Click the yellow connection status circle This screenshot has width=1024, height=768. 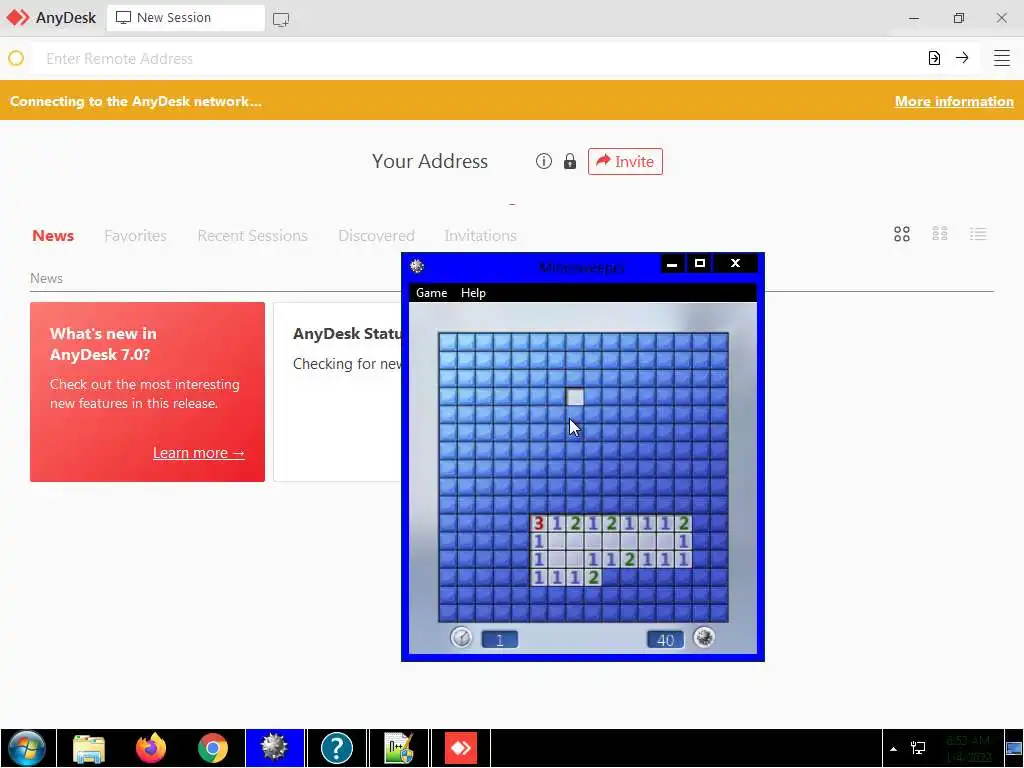(16, 58)
